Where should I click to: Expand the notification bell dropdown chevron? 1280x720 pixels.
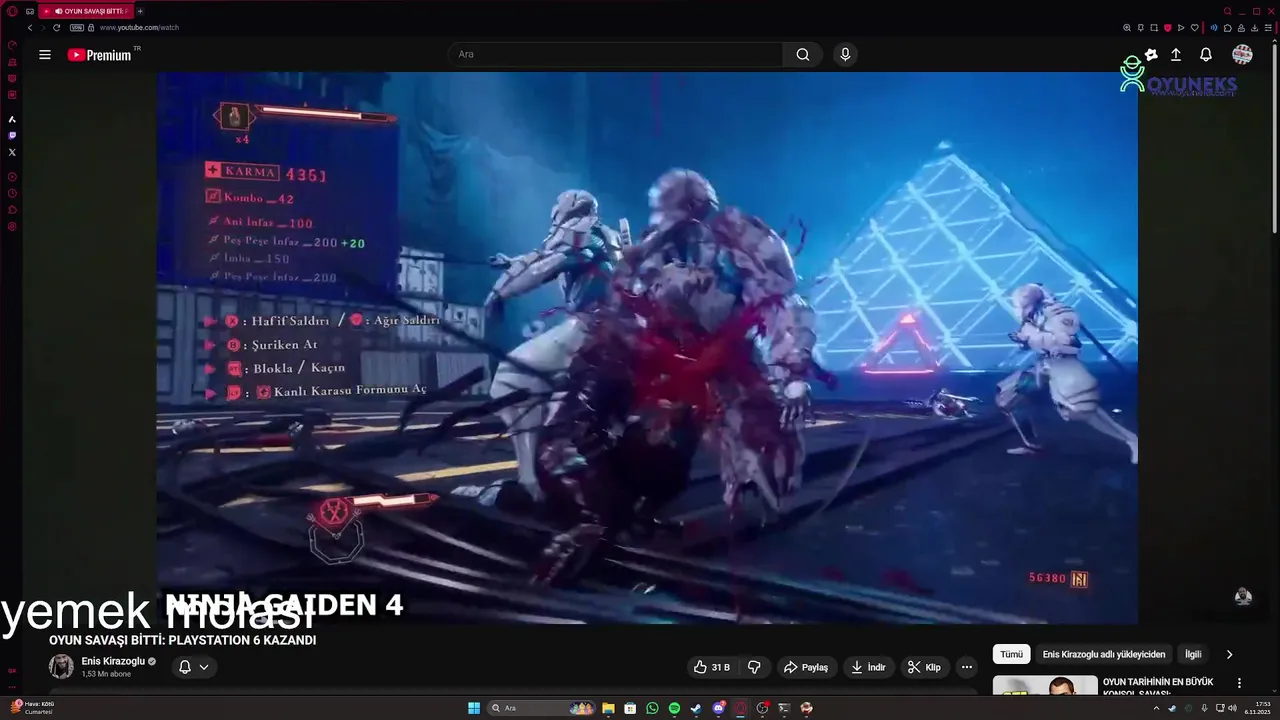click(x=204, y=667)
